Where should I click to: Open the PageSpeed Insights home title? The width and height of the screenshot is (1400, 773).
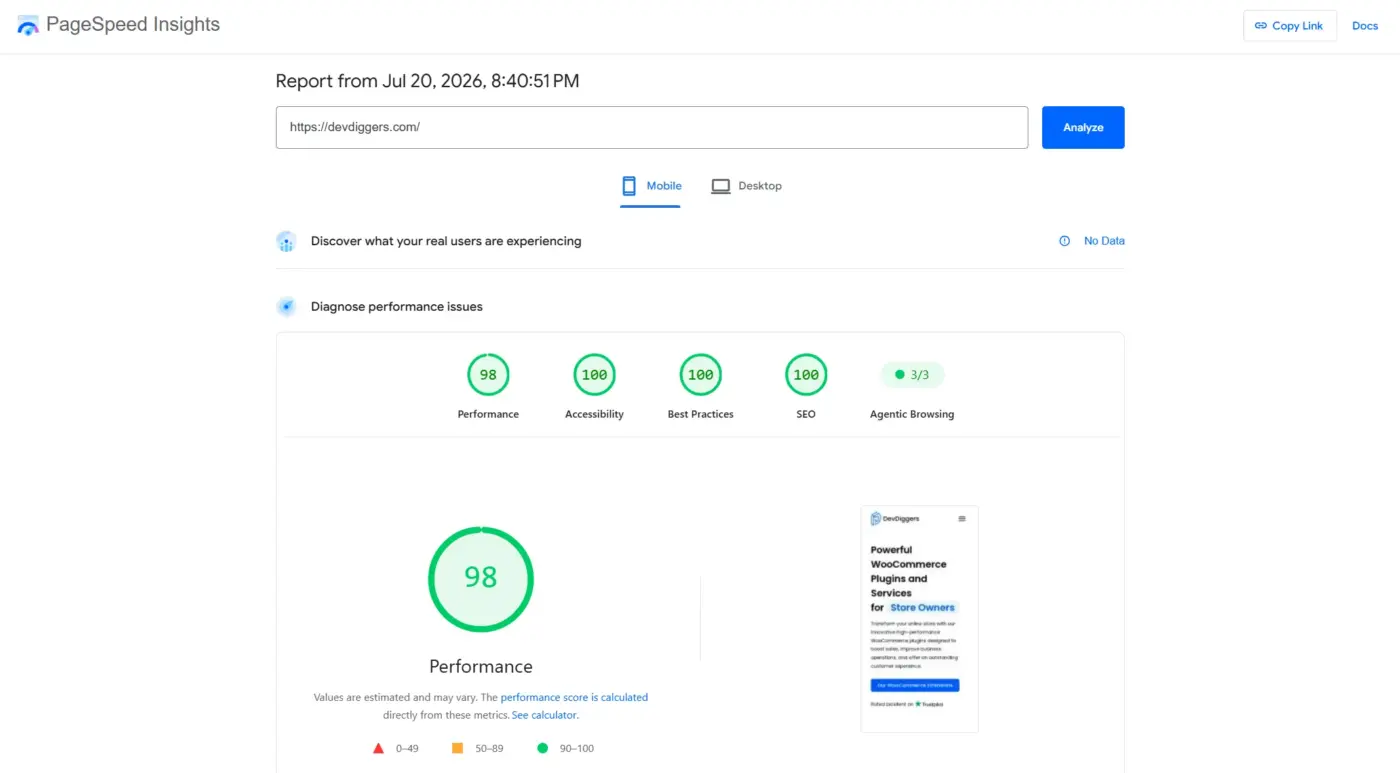point(133,25)
